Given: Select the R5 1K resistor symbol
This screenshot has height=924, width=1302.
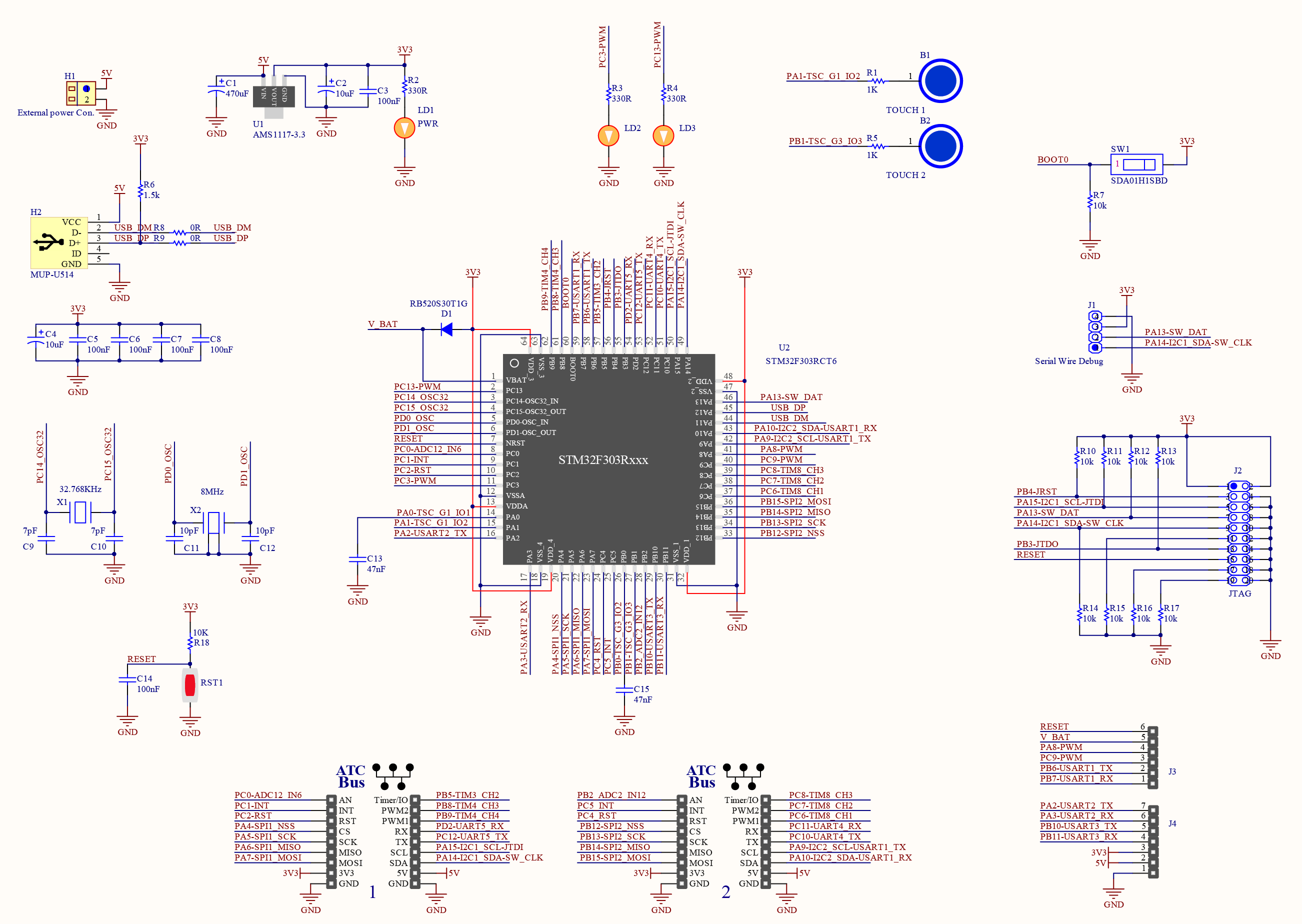Looking at the screenshot, I should pos(878,147).
